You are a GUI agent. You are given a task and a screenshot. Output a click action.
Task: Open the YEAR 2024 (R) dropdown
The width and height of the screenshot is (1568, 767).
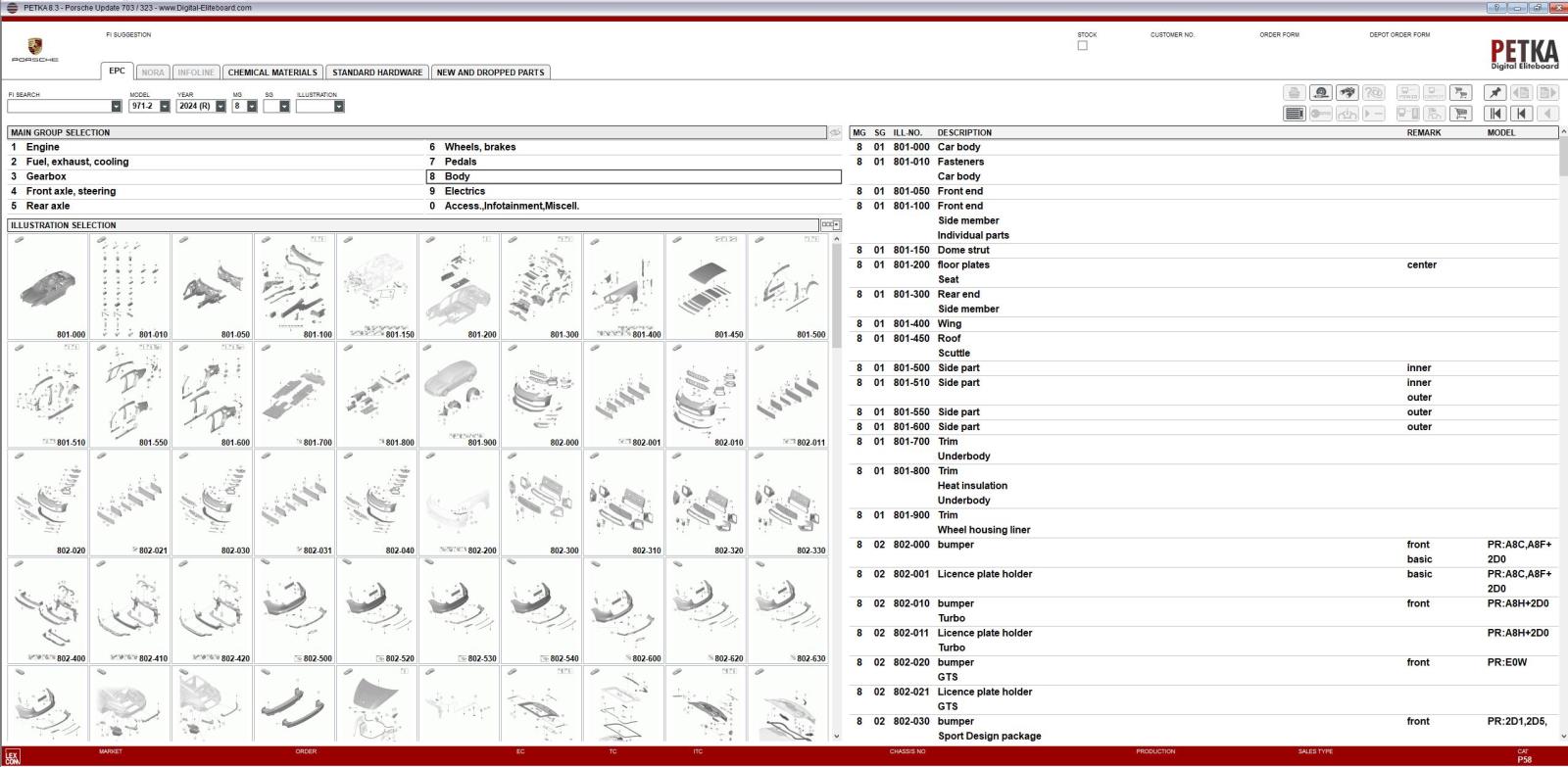[x=201, y=106]
